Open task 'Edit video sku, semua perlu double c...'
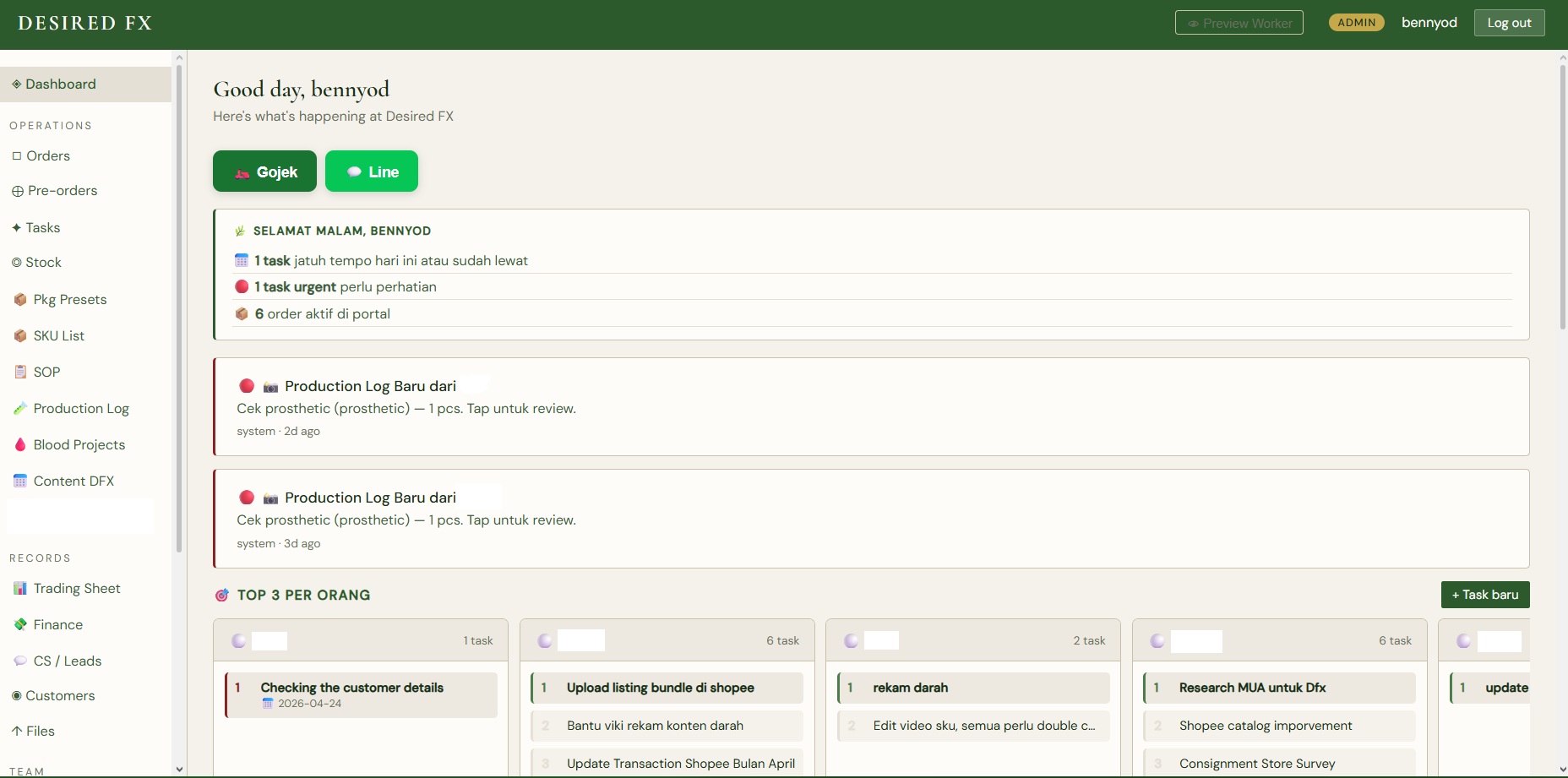Image resolution: width=1568 pixels, height=778 pixels. coord(973,726)
